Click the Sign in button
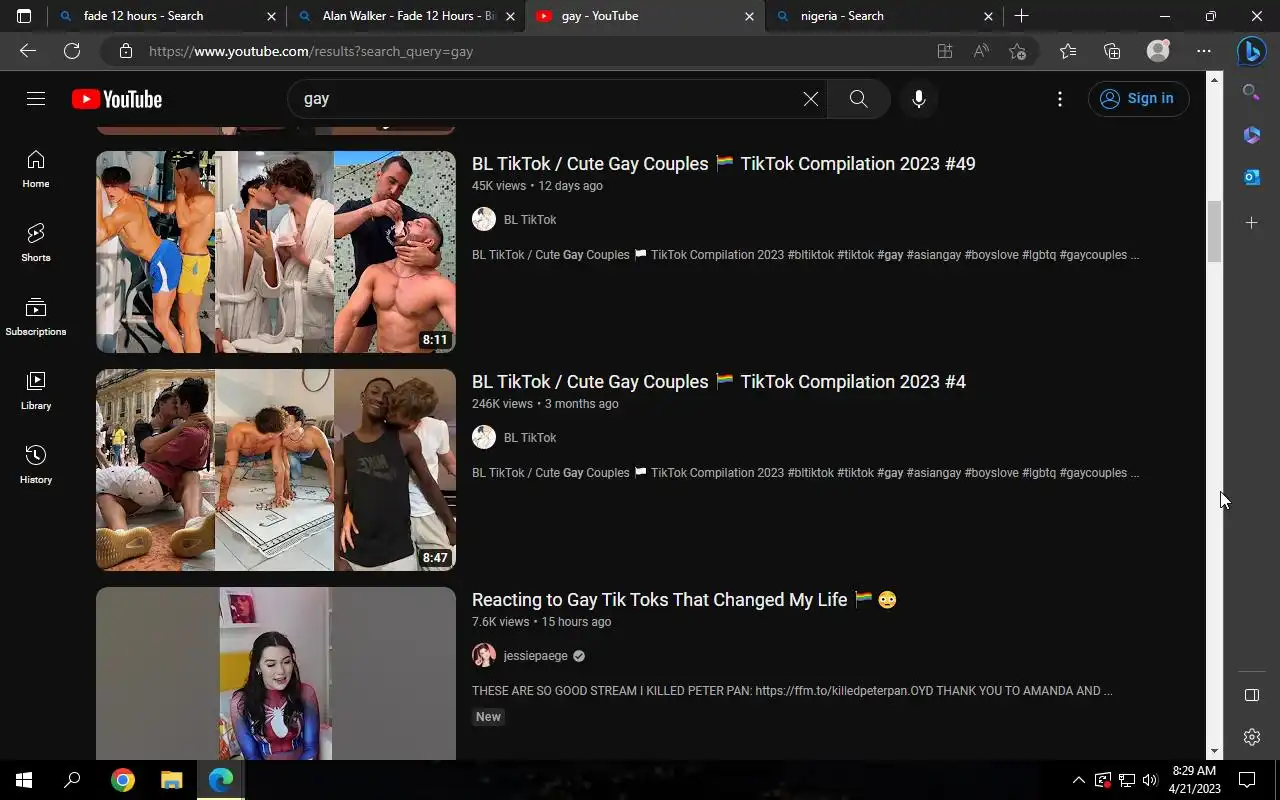 (1138, 98)
